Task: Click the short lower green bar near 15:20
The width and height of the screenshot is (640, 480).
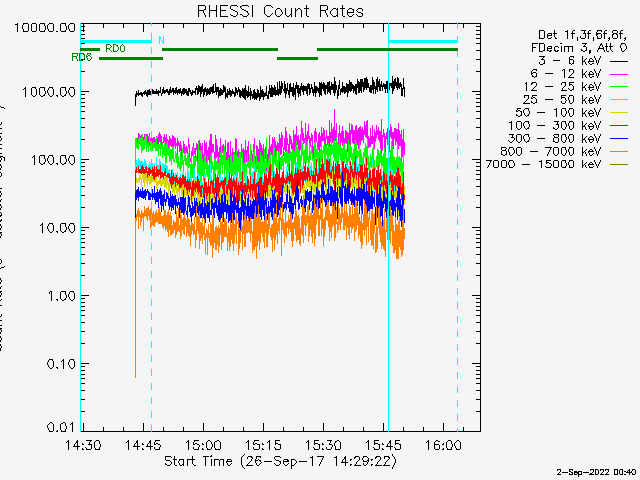Action: 298,58
